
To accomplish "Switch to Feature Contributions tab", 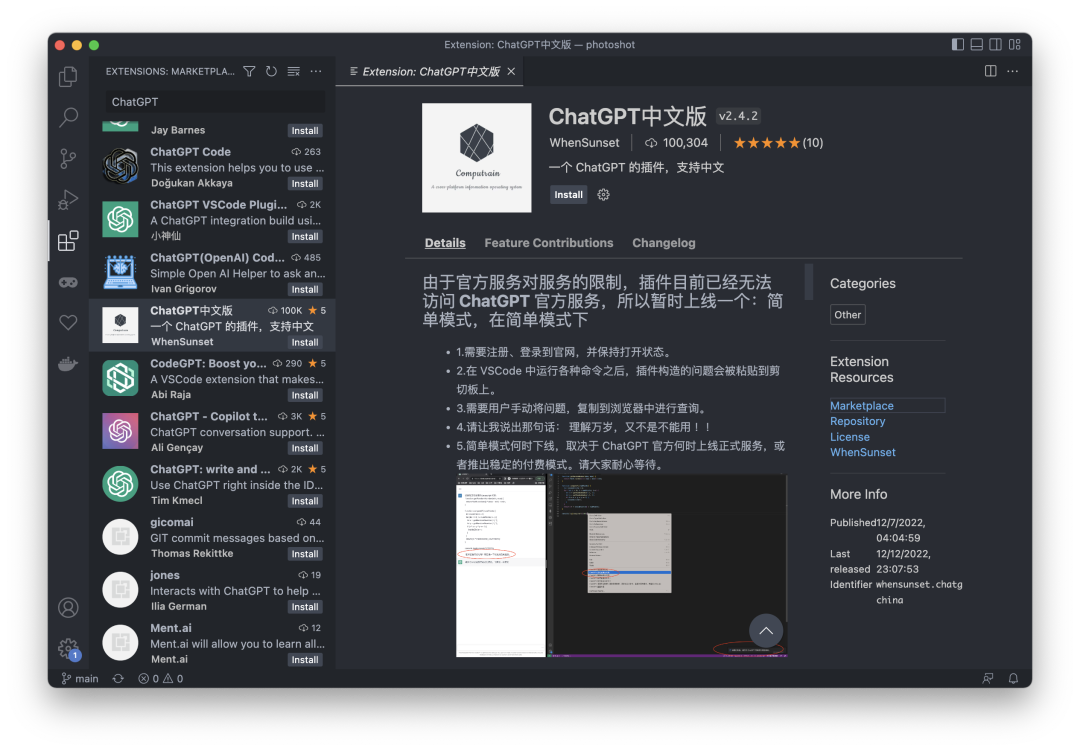I will 548,243.
